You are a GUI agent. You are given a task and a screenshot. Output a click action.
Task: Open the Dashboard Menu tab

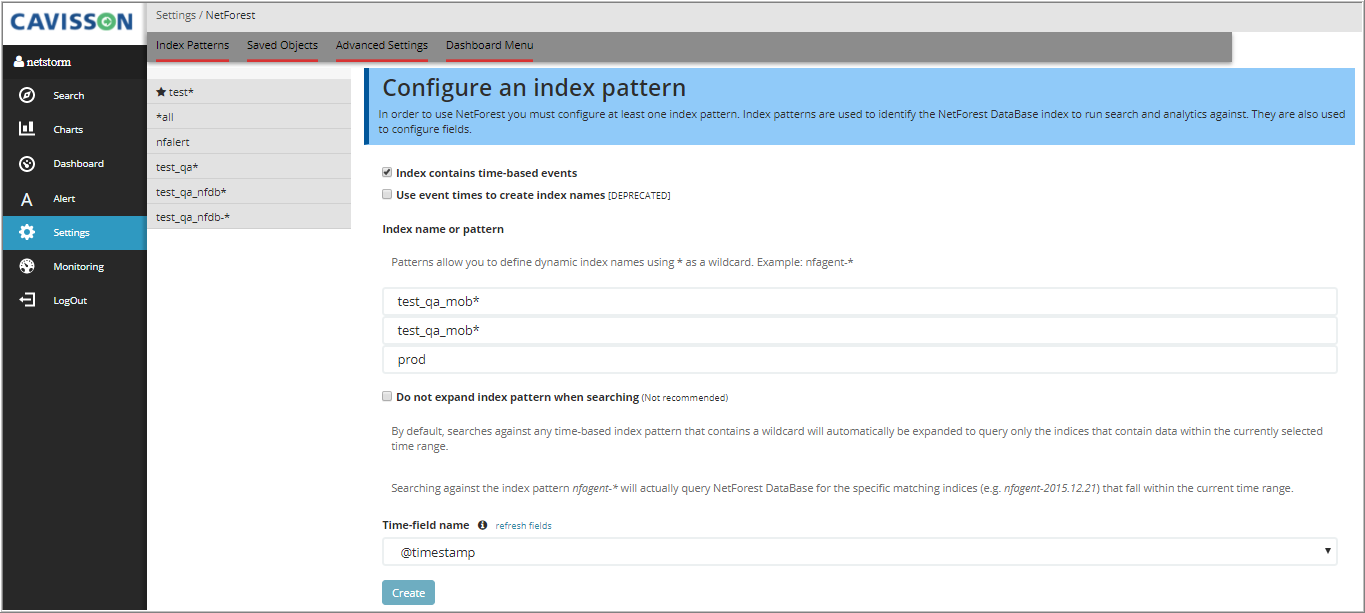point(489,46)
